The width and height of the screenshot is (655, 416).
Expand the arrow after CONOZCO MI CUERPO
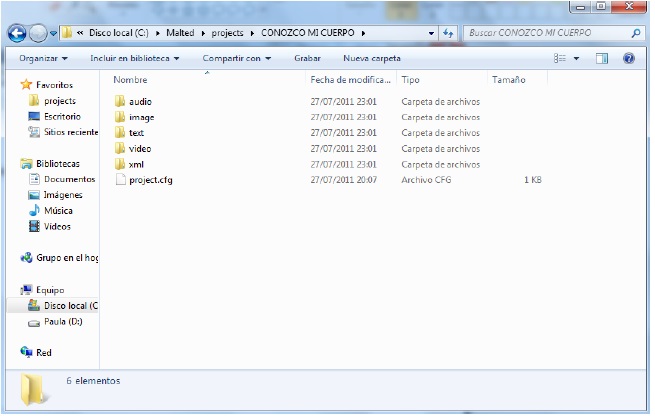point(363,33)
